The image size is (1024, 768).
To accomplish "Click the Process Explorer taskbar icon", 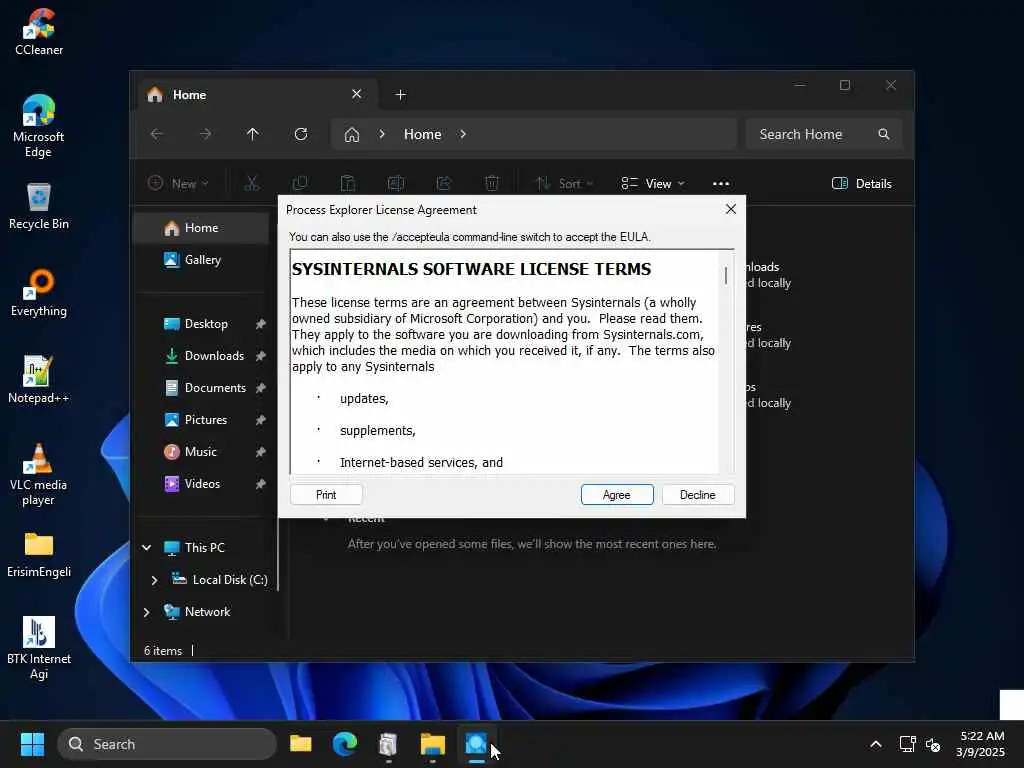I will (477, 744).
